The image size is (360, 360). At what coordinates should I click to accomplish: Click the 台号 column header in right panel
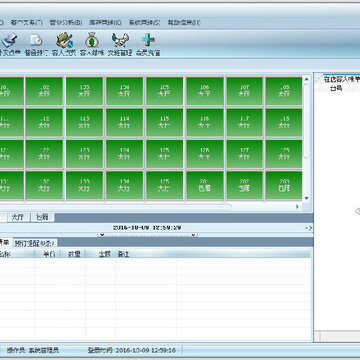click(x=336, y=88)
